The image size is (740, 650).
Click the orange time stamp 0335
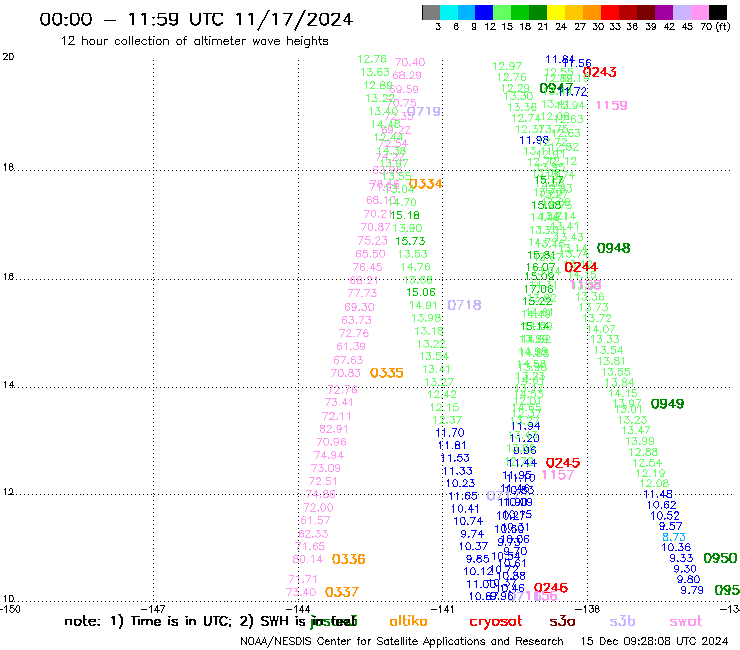(387, 373)
